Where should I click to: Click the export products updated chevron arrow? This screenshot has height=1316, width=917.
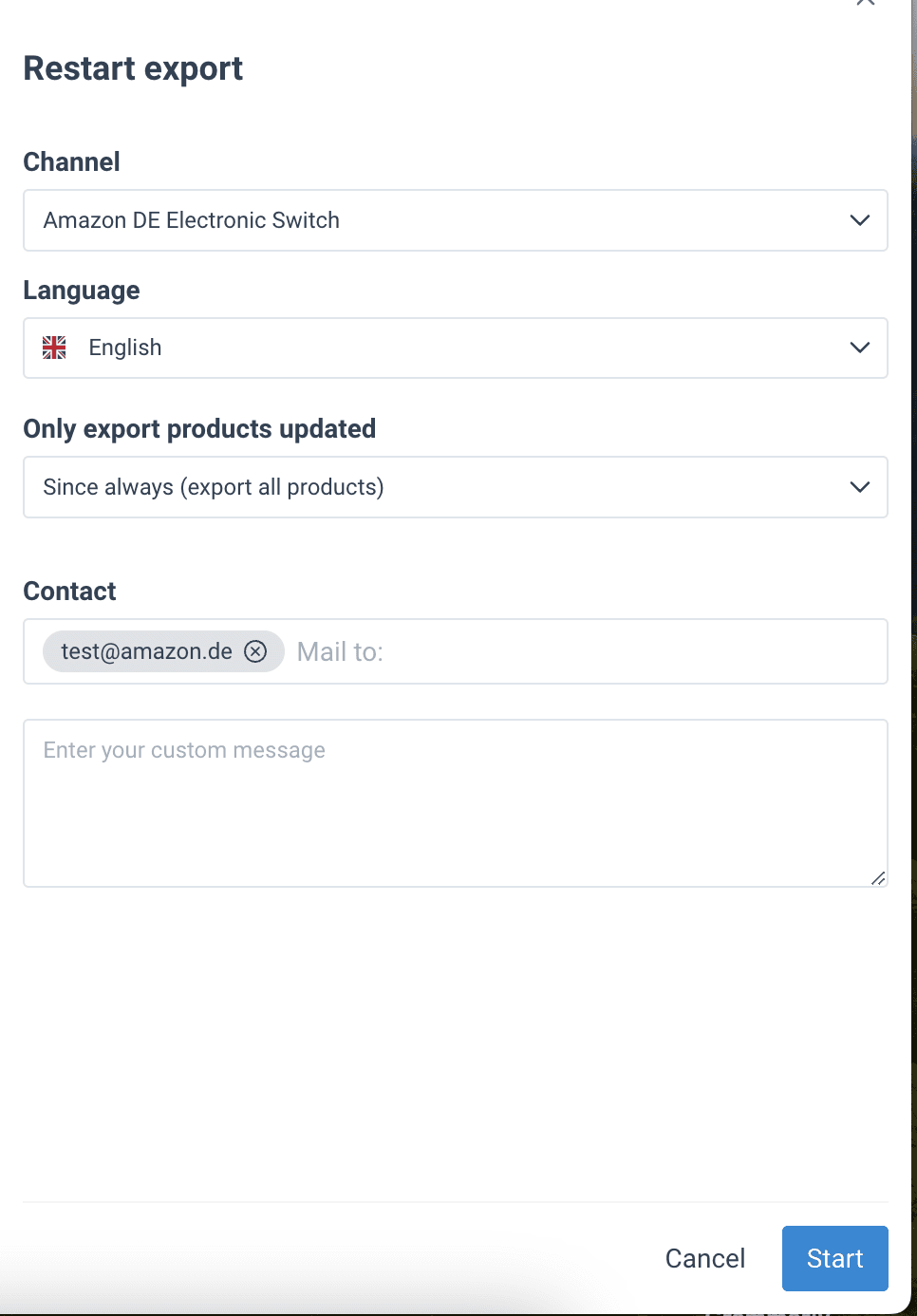(x=860, y=487)
